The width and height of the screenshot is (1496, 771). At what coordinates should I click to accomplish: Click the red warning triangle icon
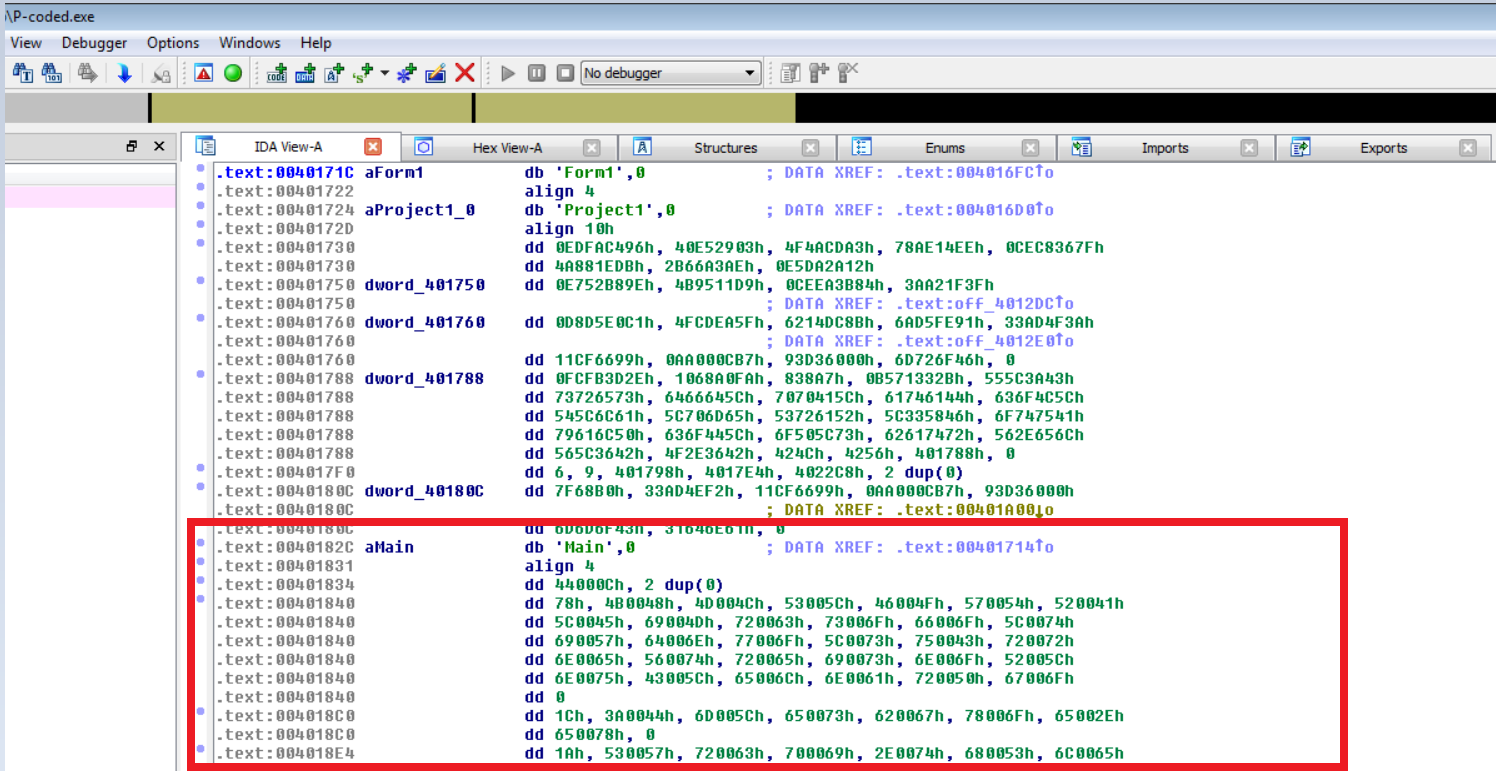click(204, 73)
